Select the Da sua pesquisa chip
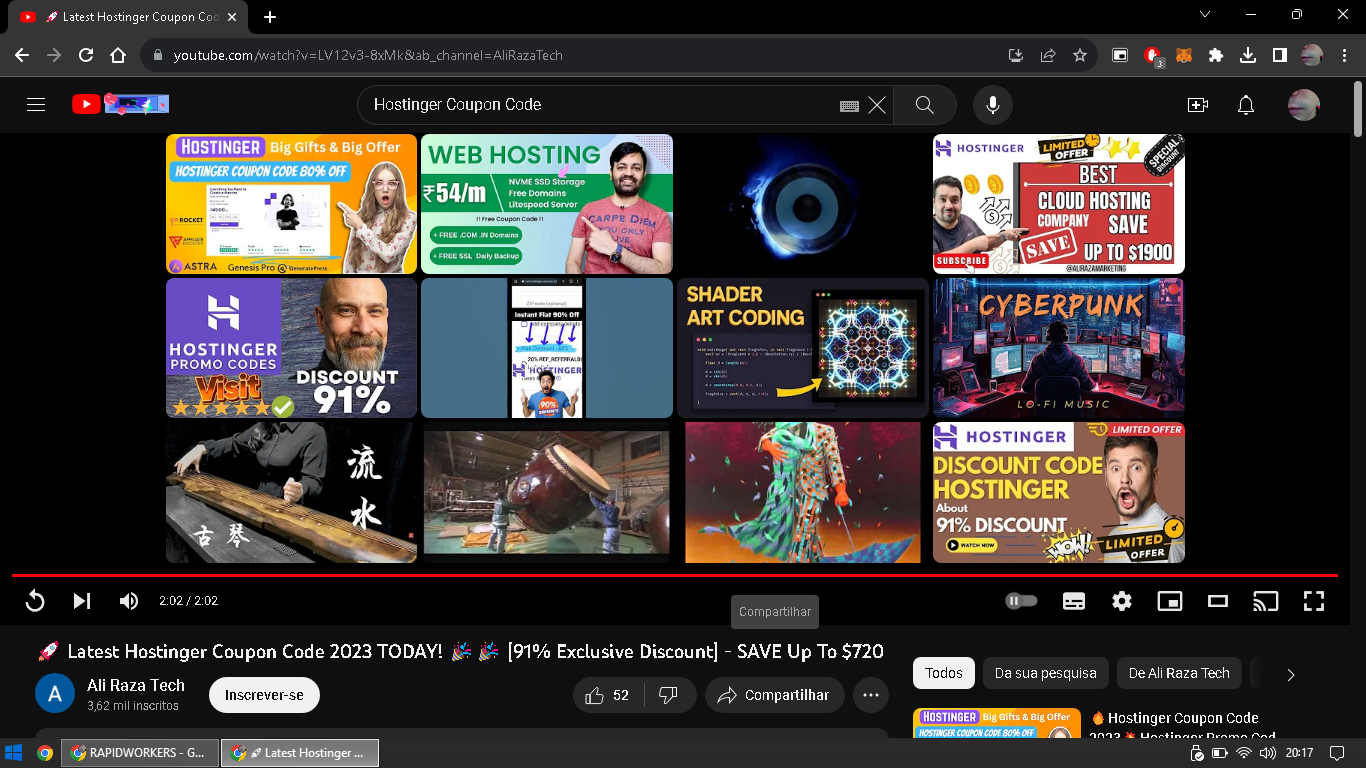This screenshot has height=768, width=1366. [1045, 673]
